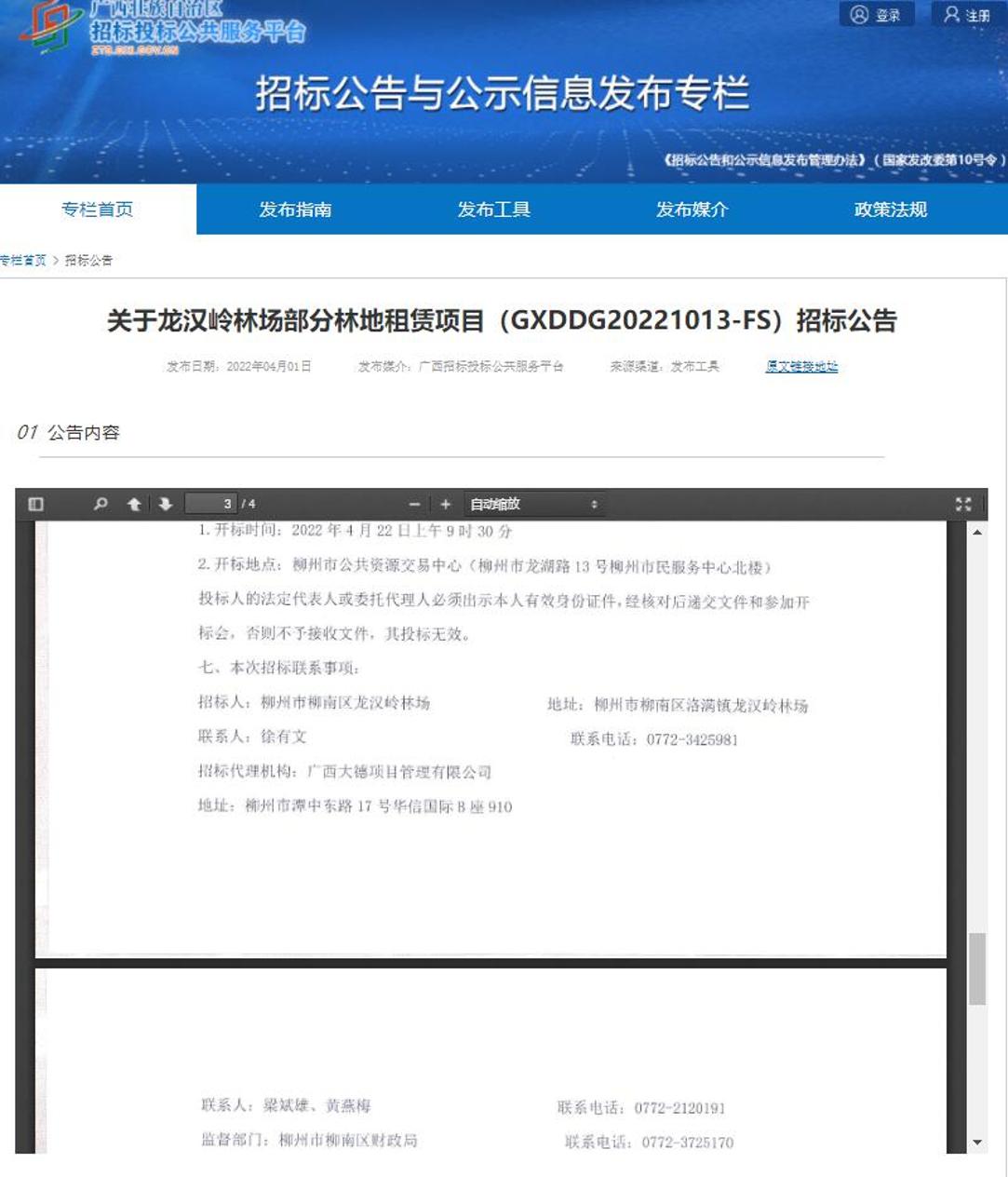1008x1177 pixels.
Task: Switch PDF viewer to fullscreen mode
Action: click(963, 504)
